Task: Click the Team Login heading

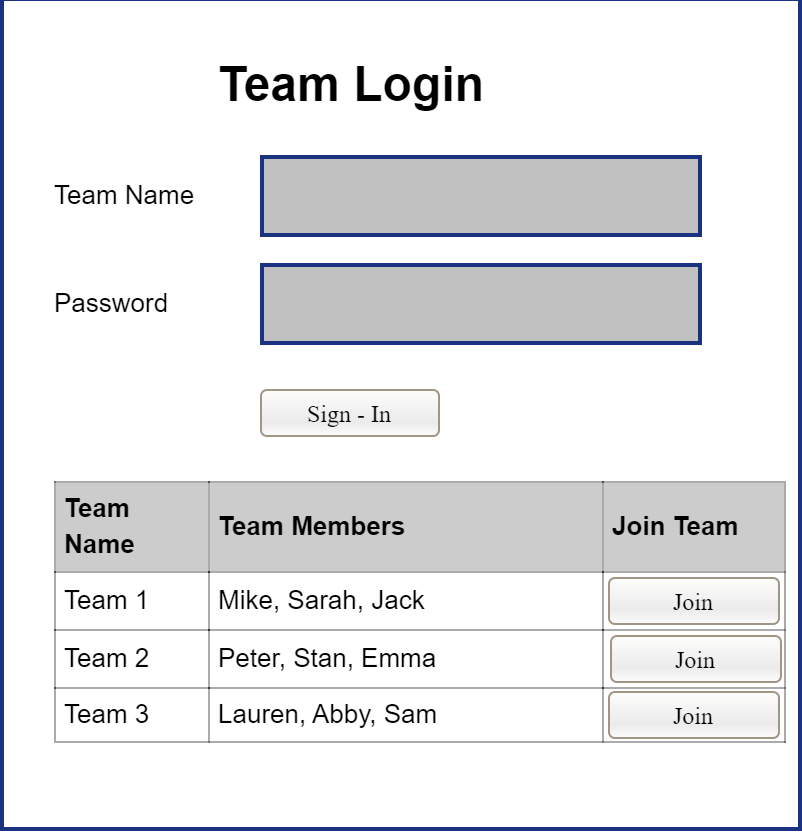Action: click(x=351, y=84)
